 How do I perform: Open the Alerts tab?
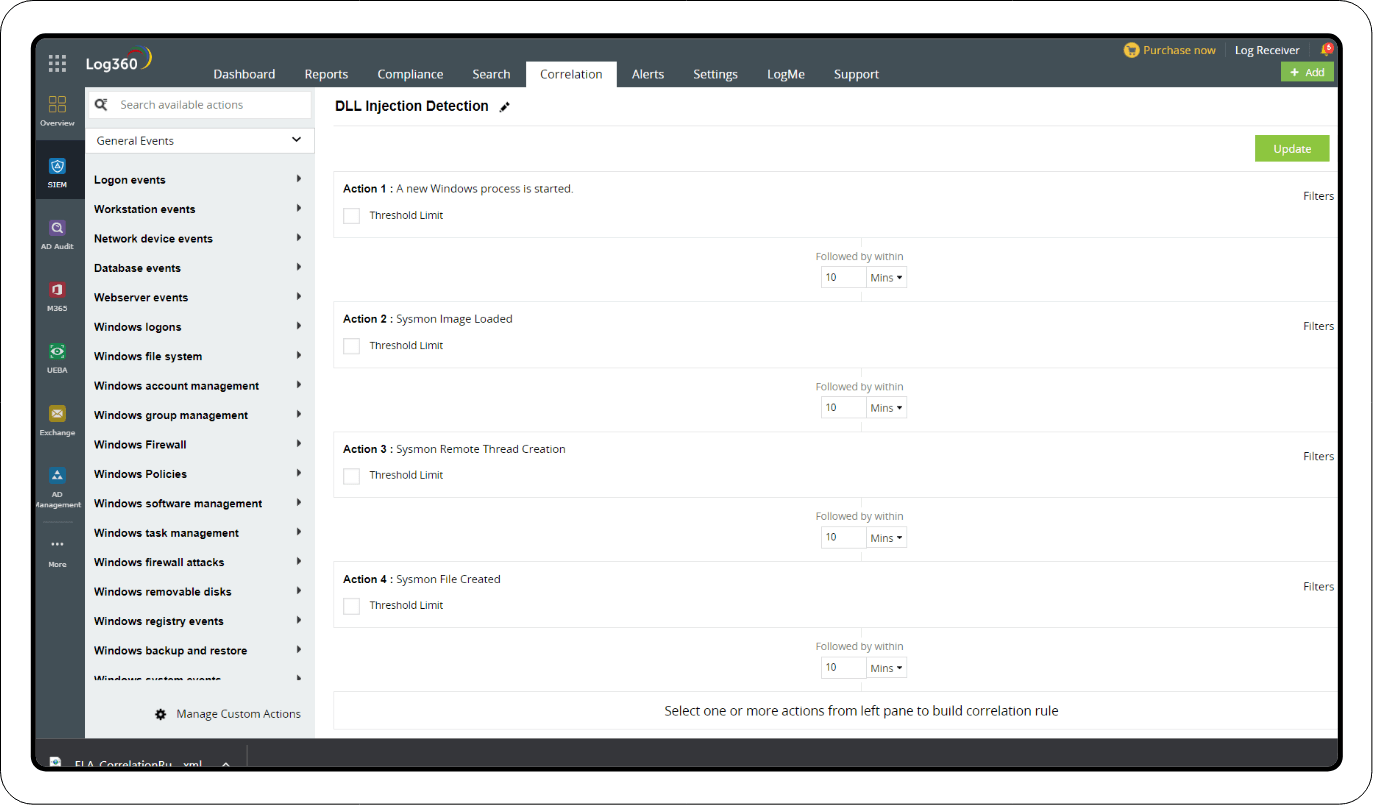[648, 74]
